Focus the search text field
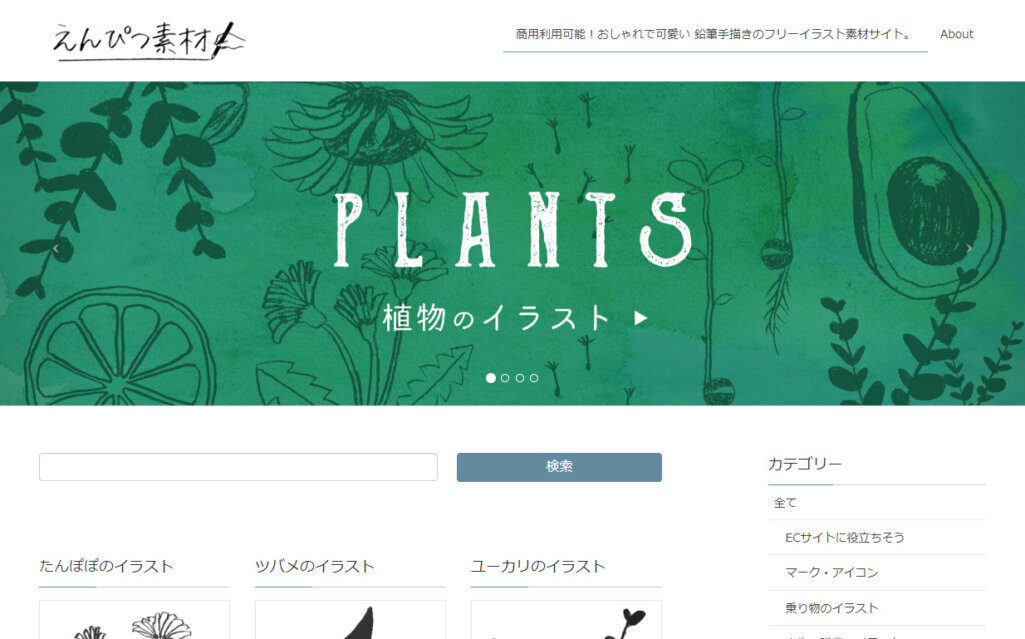The image size is (1025, 639). tap(238, 467)
